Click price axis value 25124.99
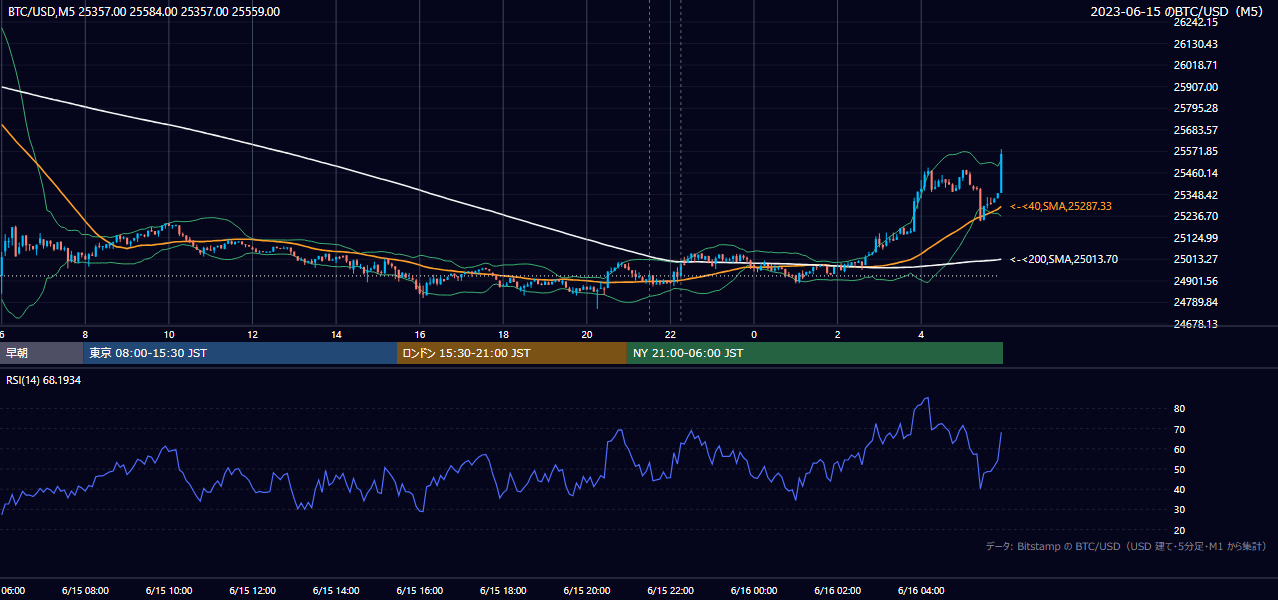Screen dimensions: 1278x600 [1195, 238]
